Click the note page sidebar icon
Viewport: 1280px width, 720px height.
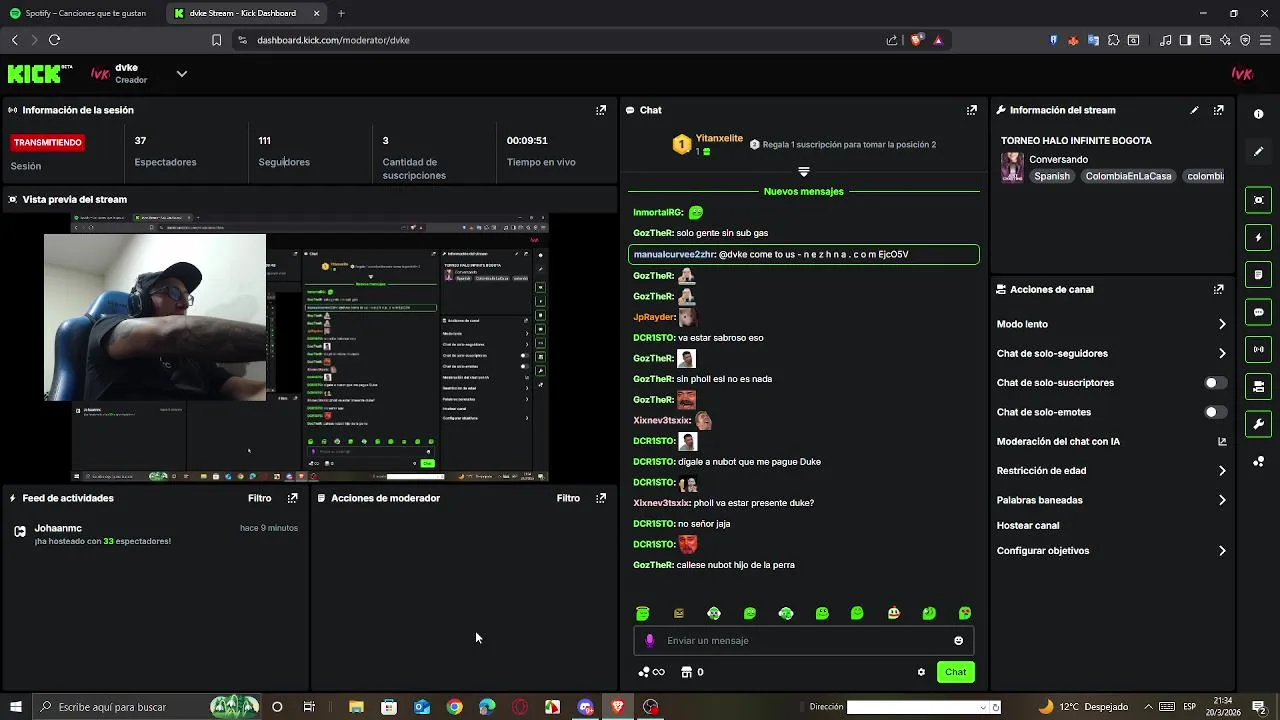pos(1258,275)
